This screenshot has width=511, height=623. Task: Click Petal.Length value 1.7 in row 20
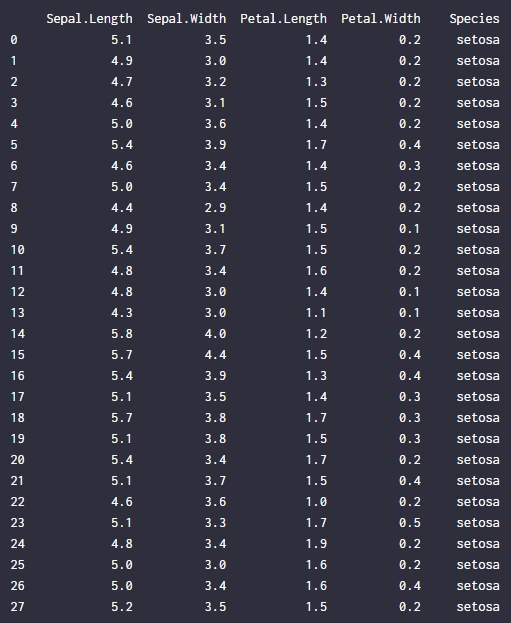pos(316,460)
